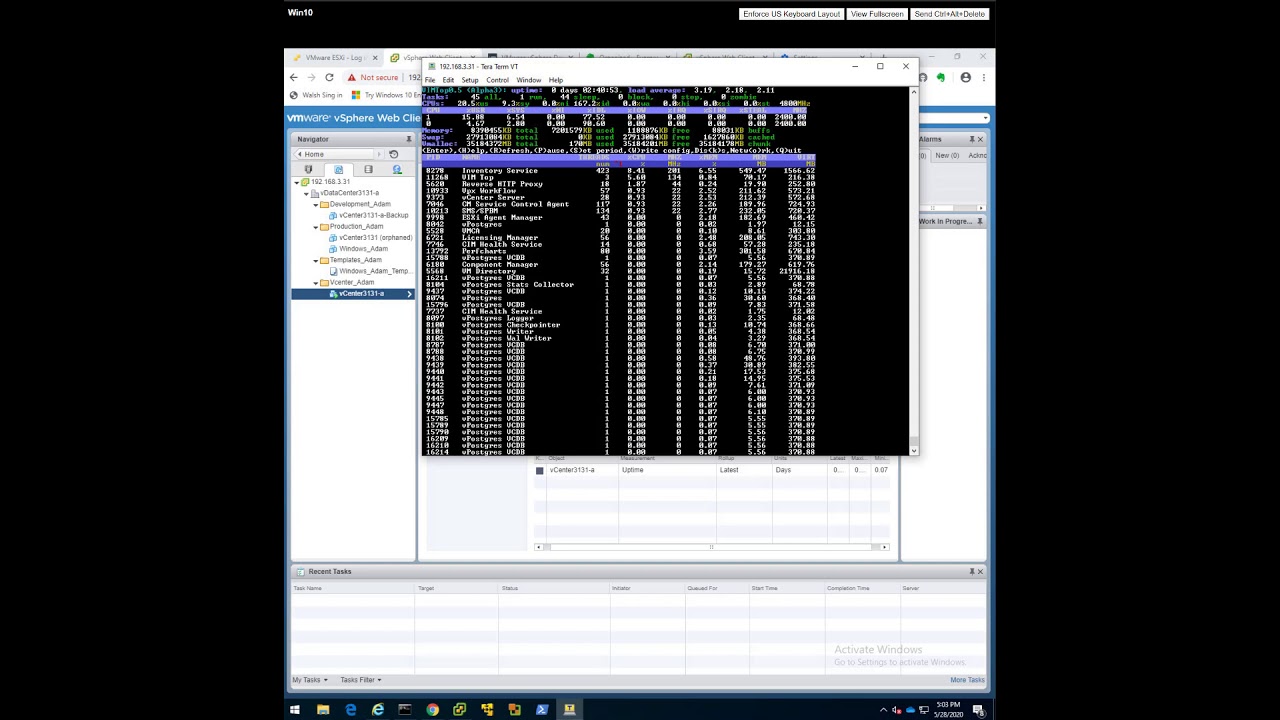
Task: Select Windows_Adam VM in tree
Action: point(359,249)
